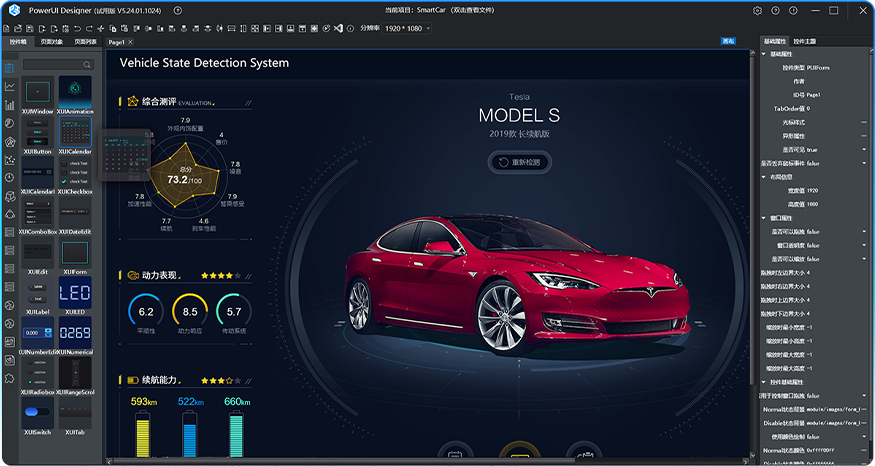This screenshot has width=875, height=466.
Task: Select the XUILED widget thumbnail
Action: pyautogui.click(x=75, y=292)
